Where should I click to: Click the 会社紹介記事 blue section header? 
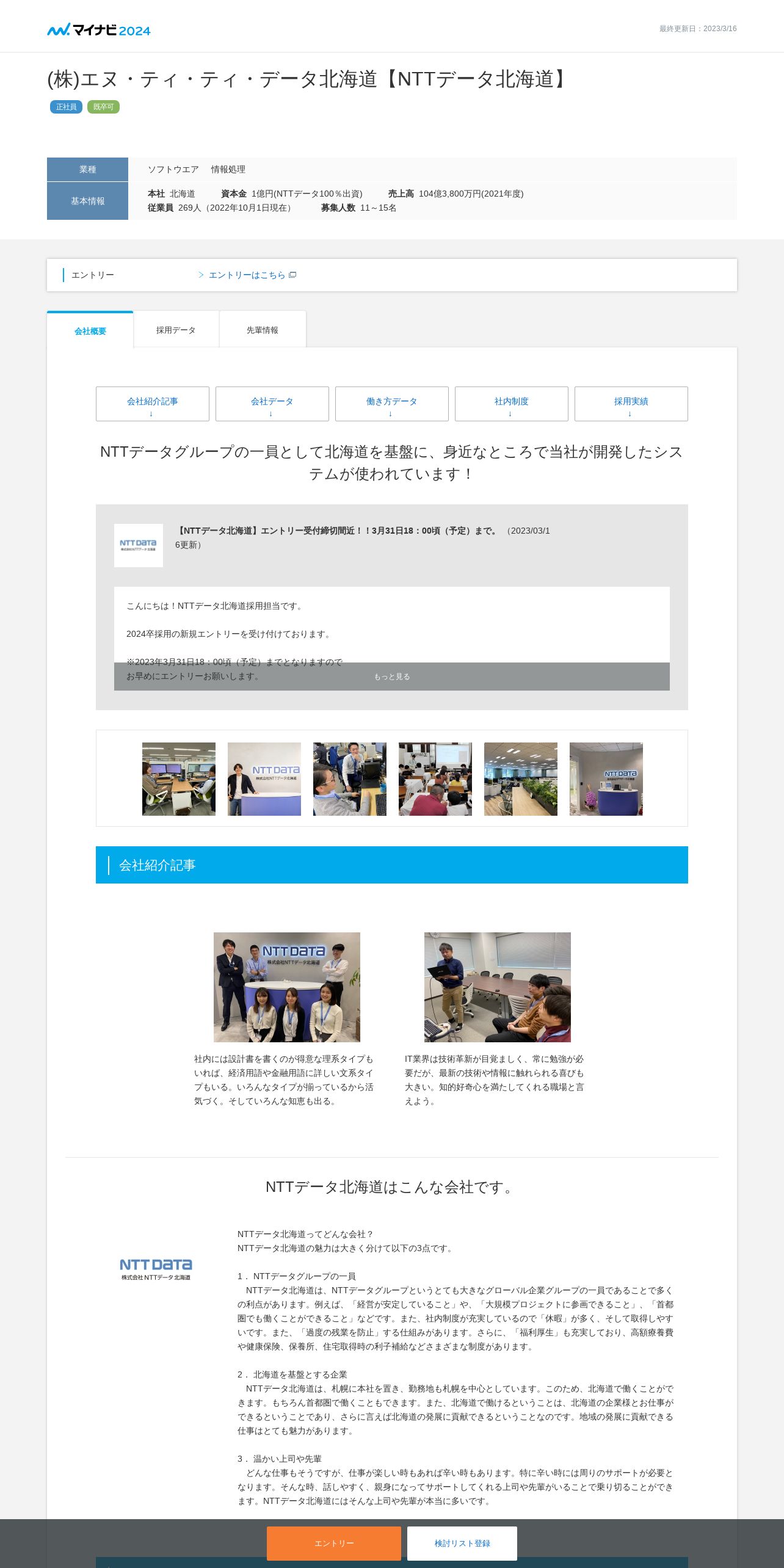pos(392,865)
